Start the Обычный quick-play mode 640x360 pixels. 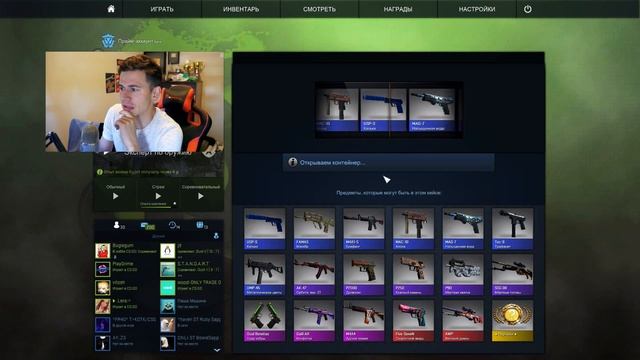(x=116, y=196)
